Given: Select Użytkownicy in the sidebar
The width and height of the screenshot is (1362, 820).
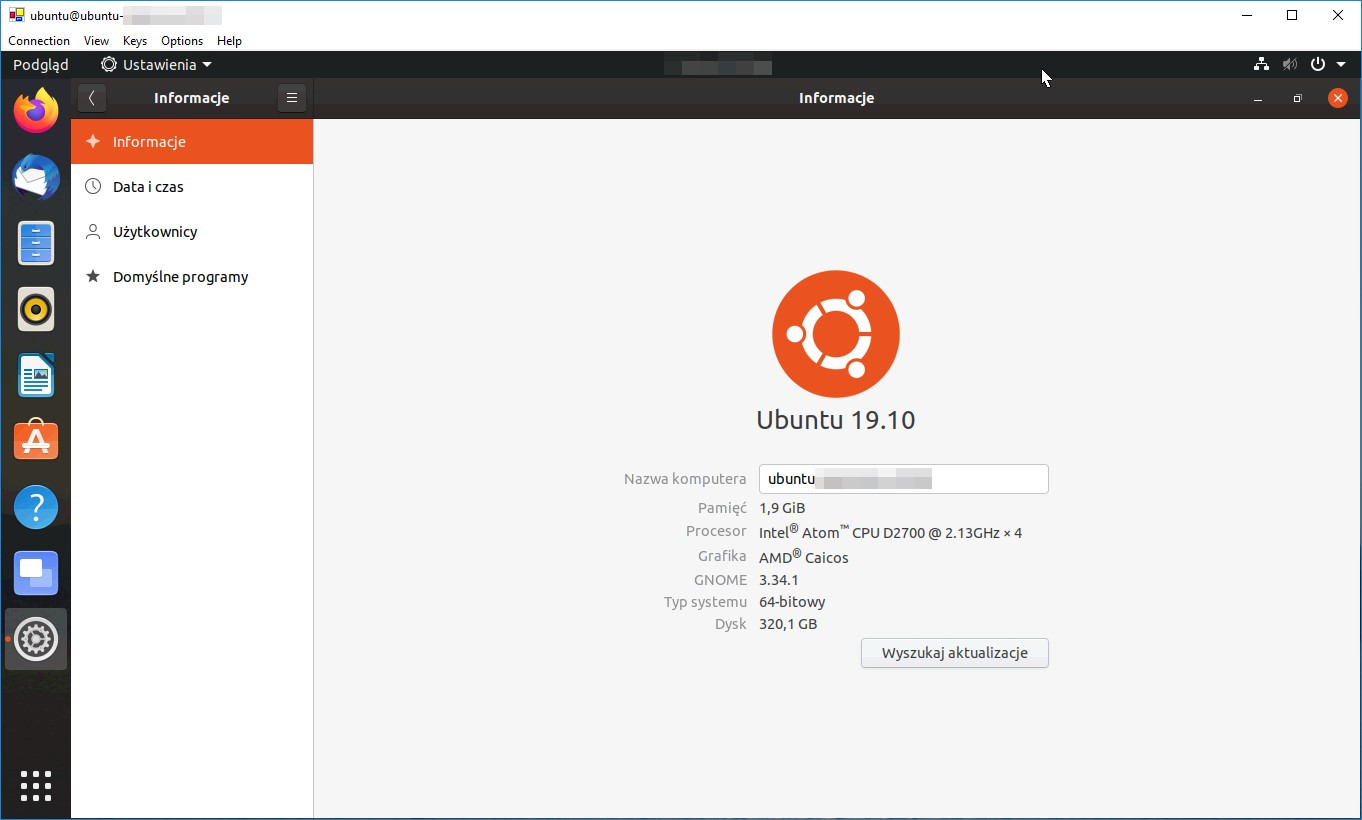Looking at the screenshot, I should coord(192,232).
